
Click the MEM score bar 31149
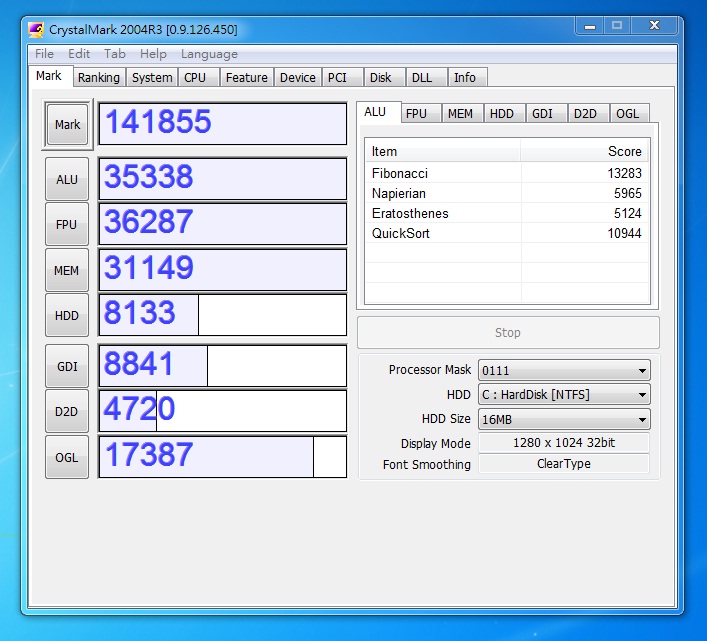(223, 270)
